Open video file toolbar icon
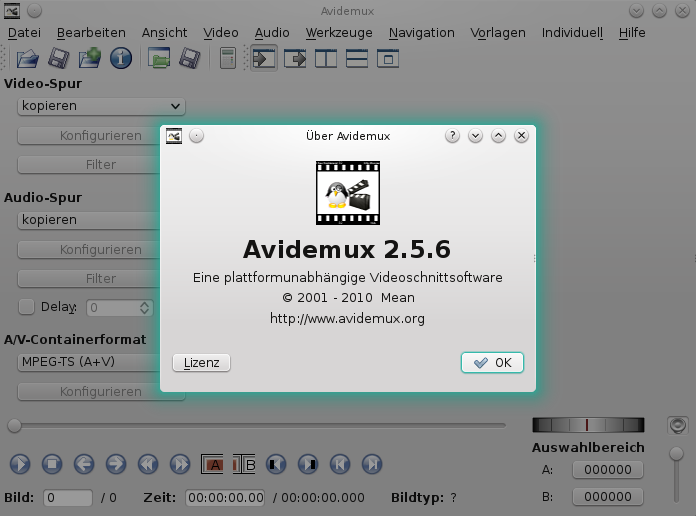This screenshot has height=516, width=696. 28,59
